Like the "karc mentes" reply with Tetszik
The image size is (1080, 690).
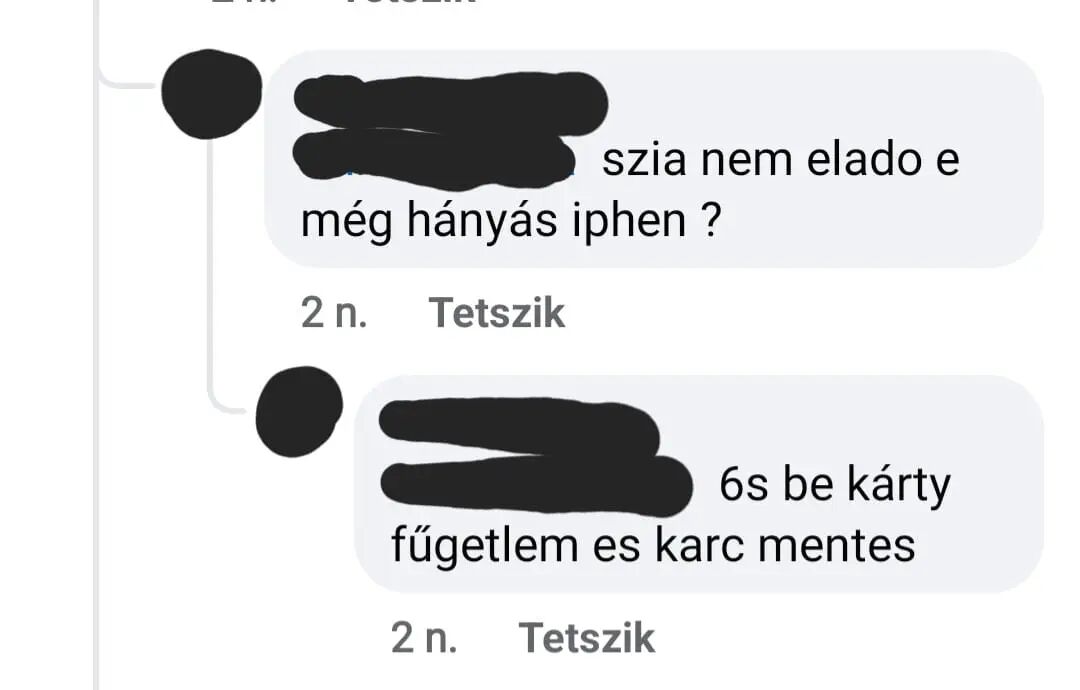pyautogui.click(x=586, y=638)
